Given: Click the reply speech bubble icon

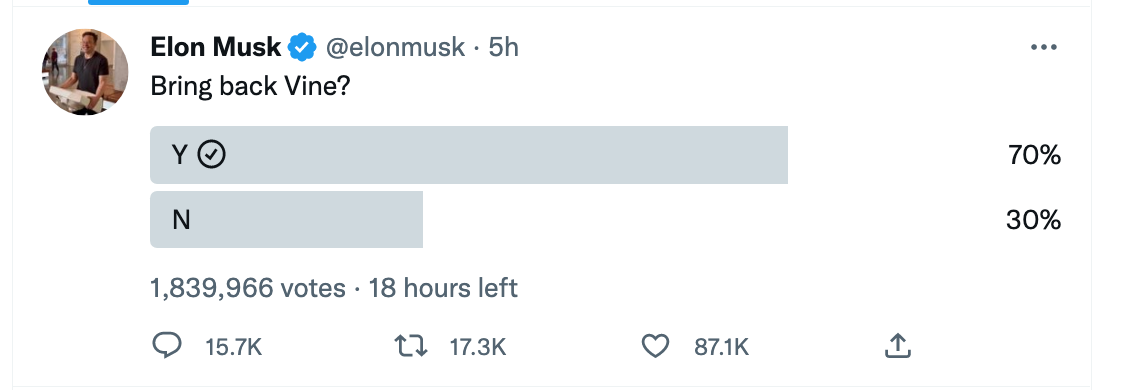Looking at the screenshot, I should click(x=167, y=346).
